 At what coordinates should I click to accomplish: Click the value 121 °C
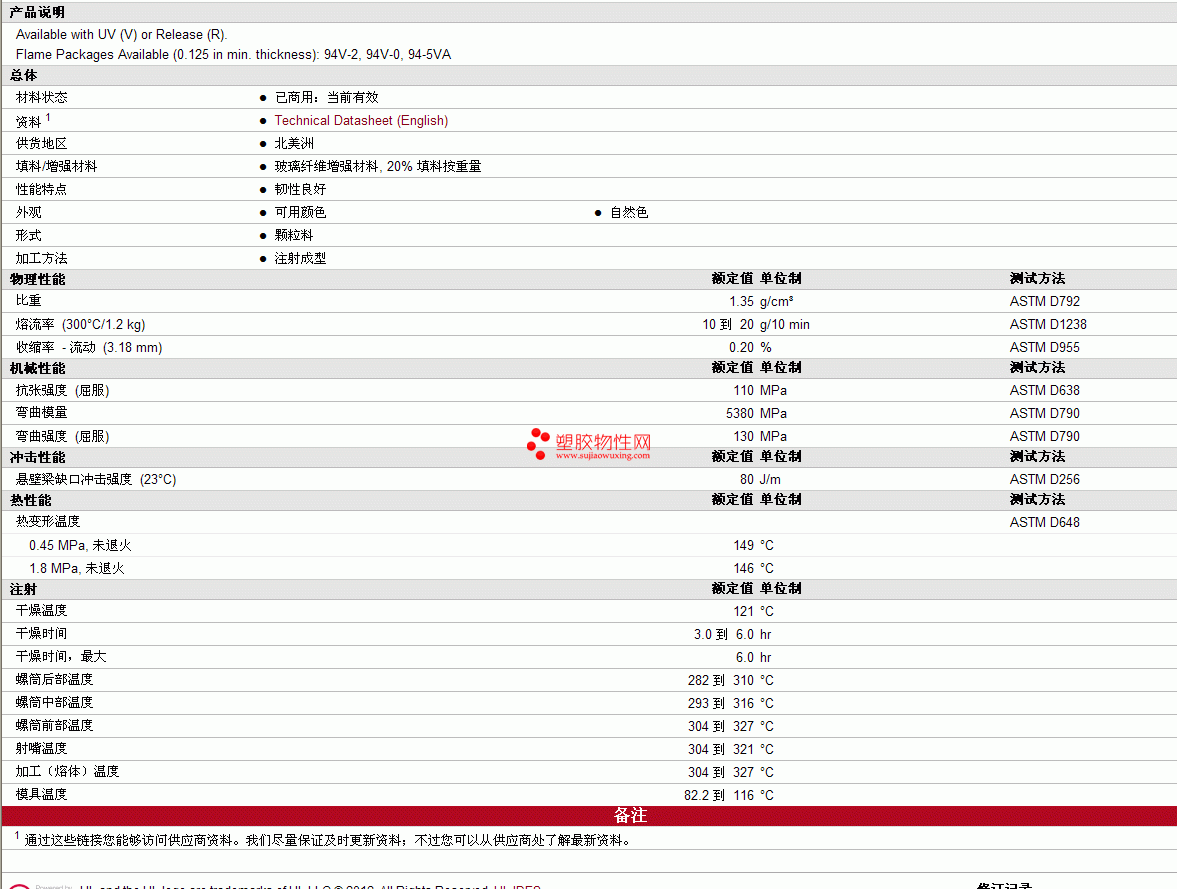point(754,612)
